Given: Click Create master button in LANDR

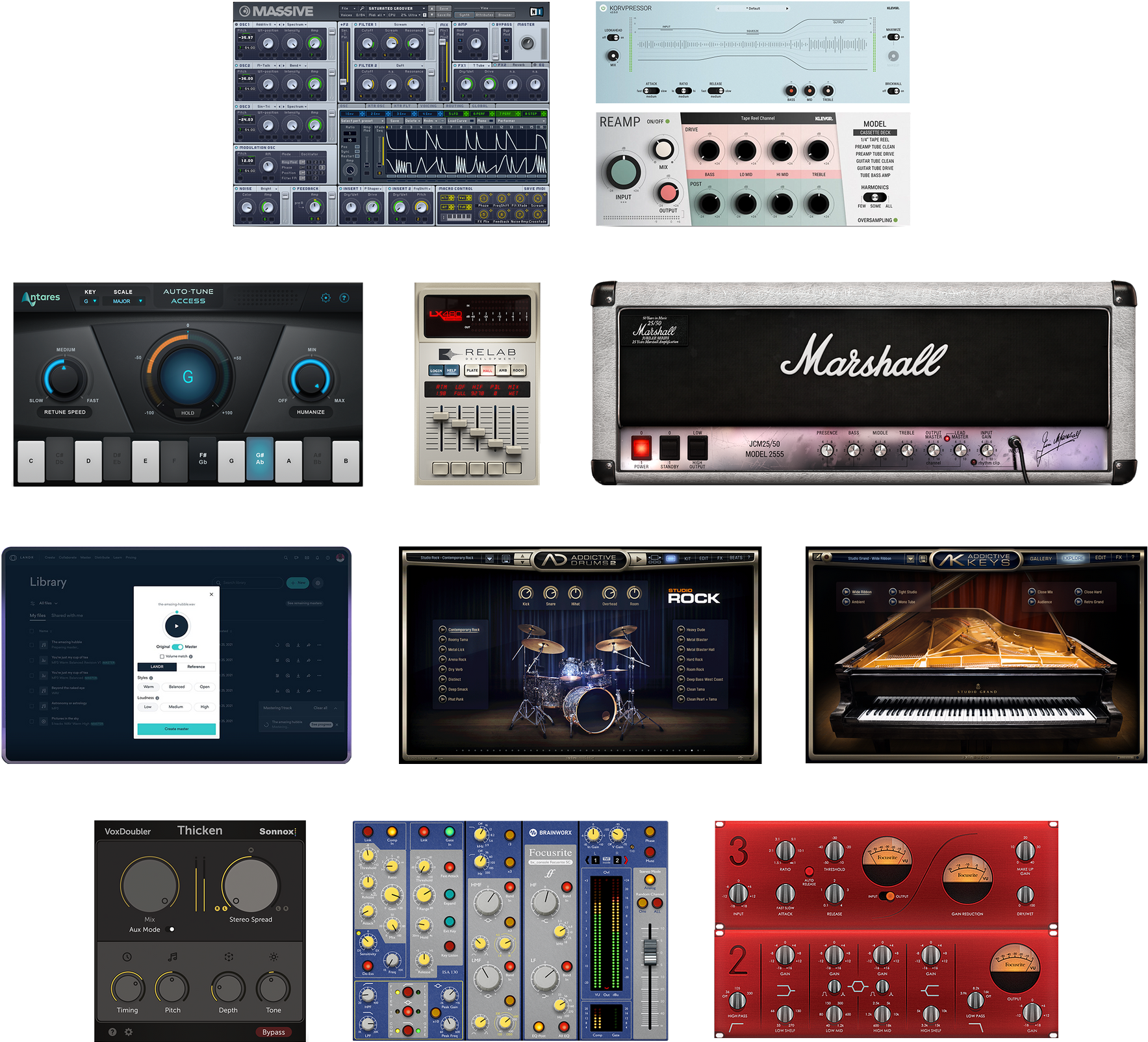Looking at the screenshot, I should [177, 729].
